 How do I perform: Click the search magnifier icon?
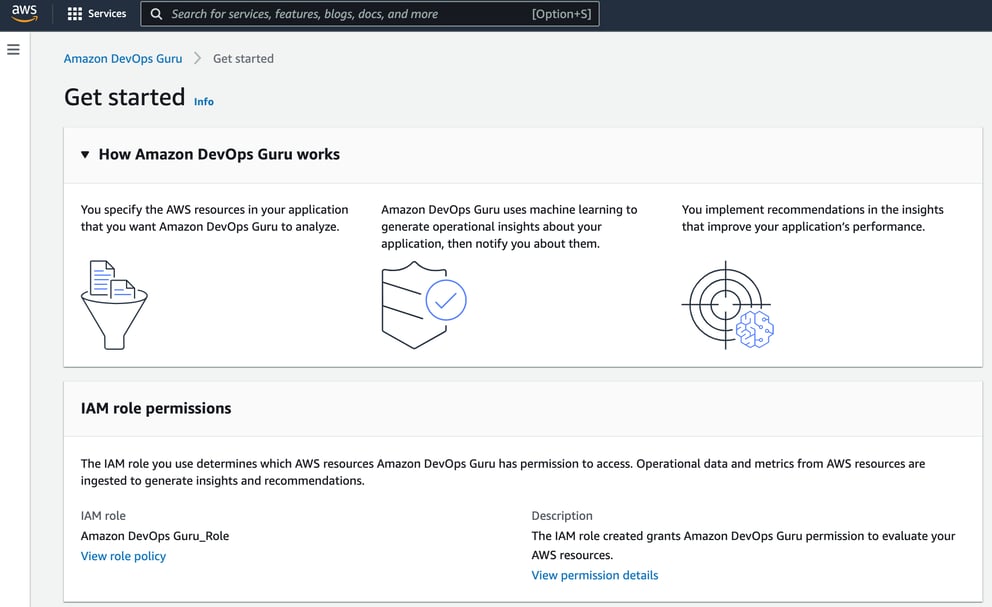point(156,13)
